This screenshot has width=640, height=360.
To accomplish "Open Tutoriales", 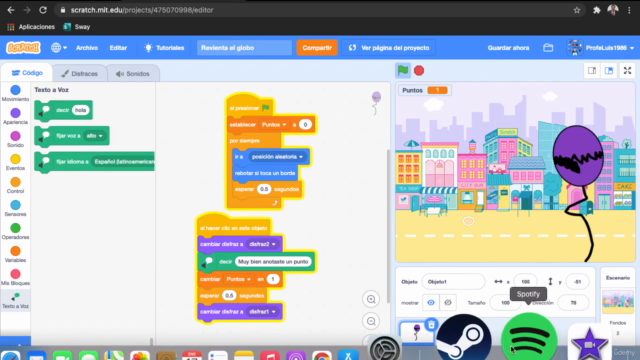I will pyautogui.click(x=164, y=48).
